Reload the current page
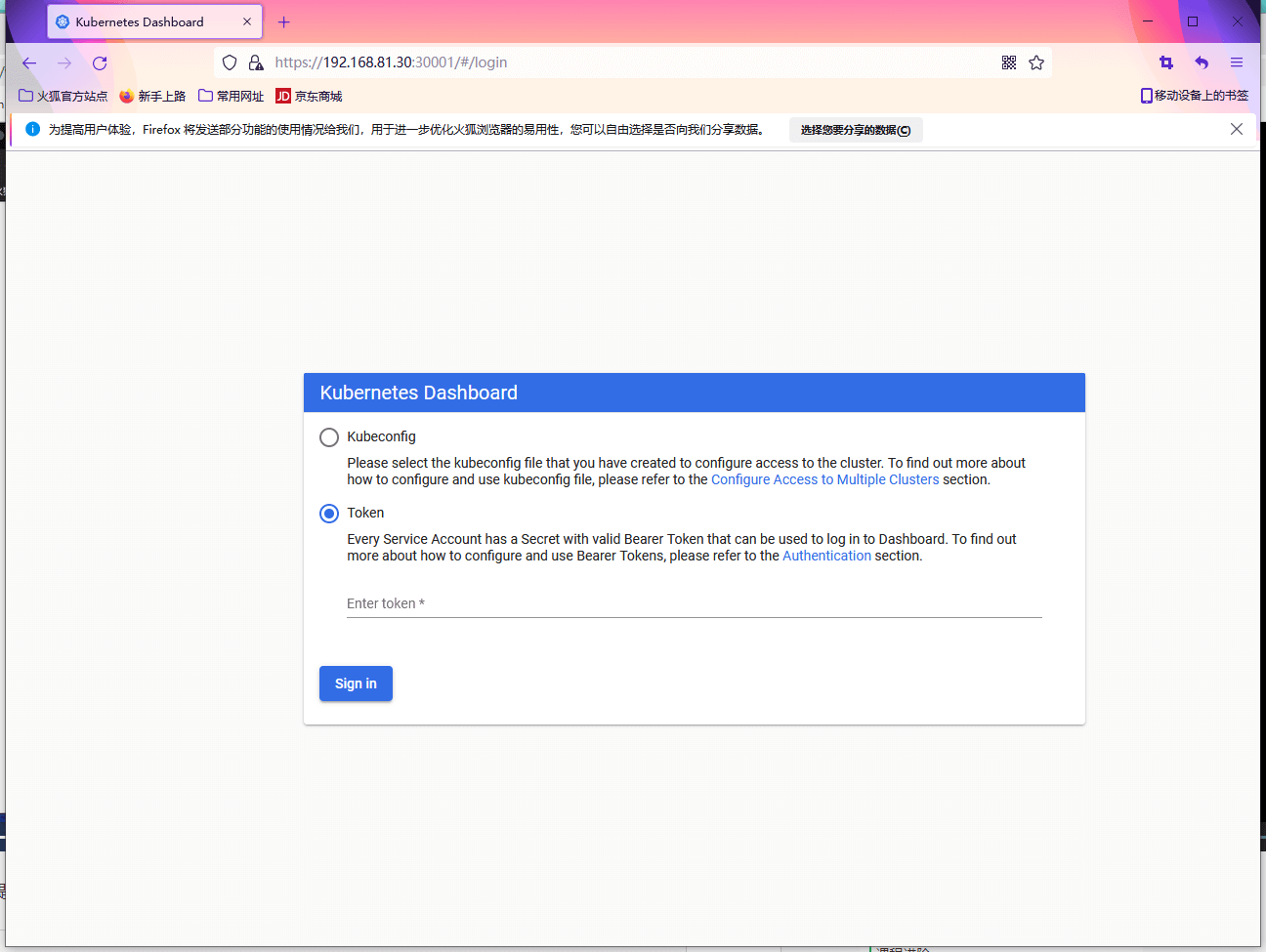Viewport: 1266px width, 952px height. tap(100, 62)
